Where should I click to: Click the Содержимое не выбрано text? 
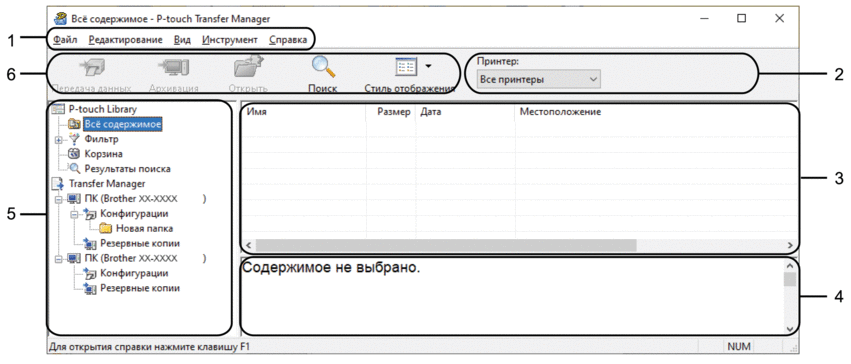[331, 267]
